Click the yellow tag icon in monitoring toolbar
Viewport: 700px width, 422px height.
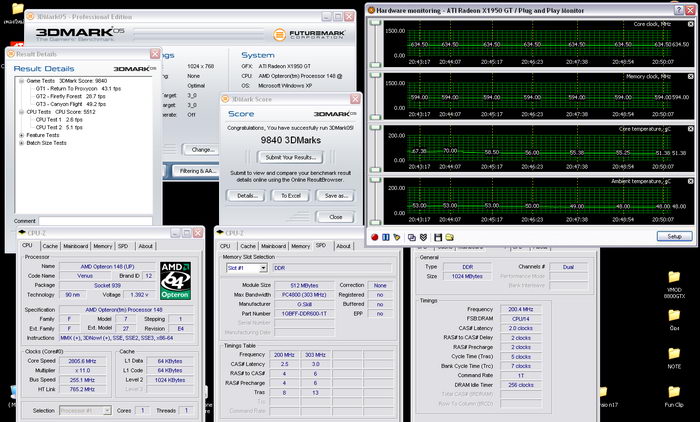point(396,237)
